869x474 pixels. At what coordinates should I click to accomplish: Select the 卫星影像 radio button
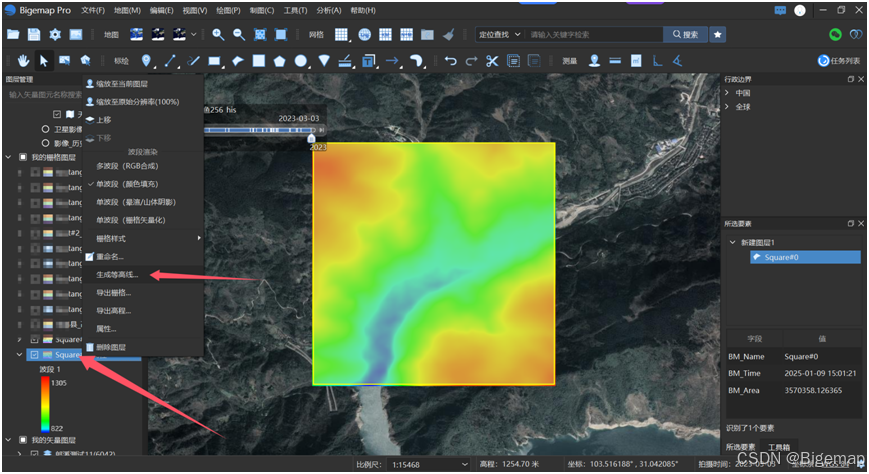pyautogui.click(x=45, y=129)
